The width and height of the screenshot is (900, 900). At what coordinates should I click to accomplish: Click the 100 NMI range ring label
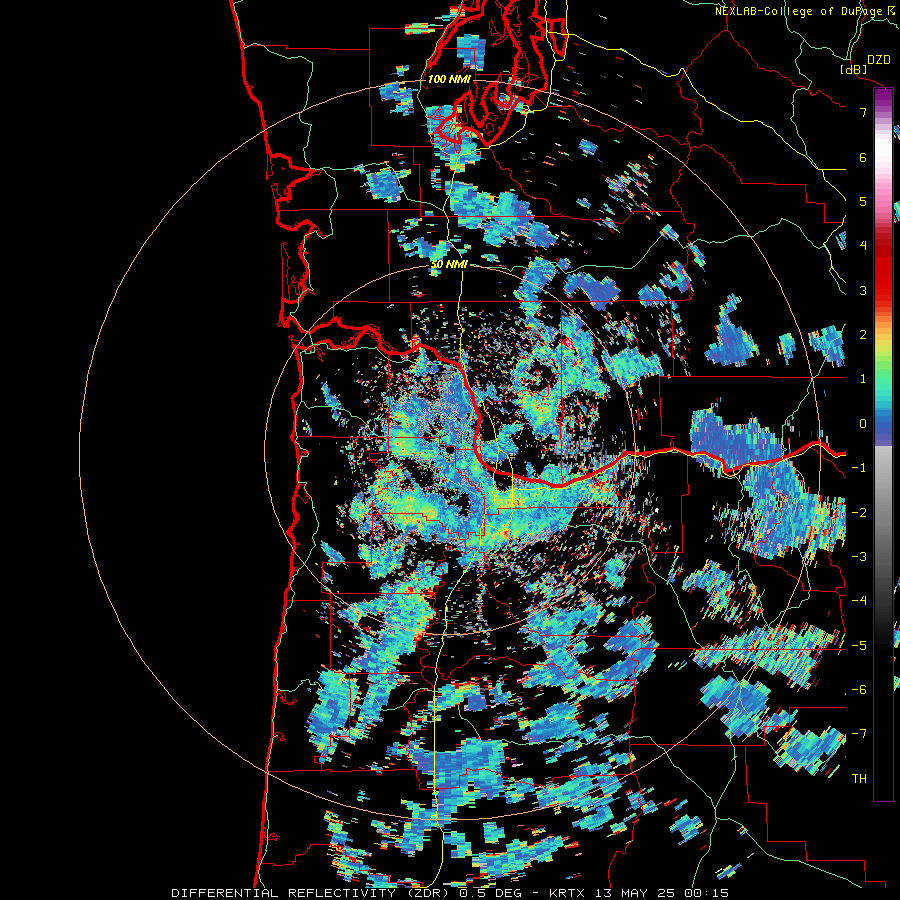pos(448,79)
